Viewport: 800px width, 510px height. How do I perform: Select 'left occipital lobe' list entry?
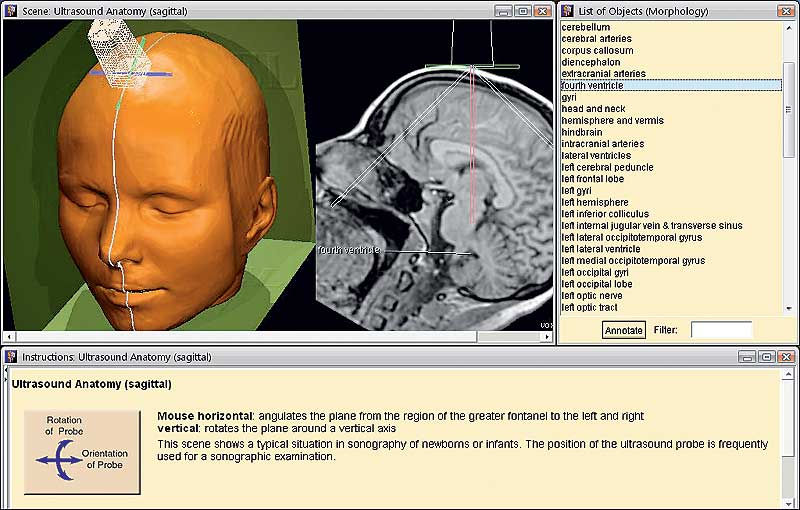tap(596, 284)
